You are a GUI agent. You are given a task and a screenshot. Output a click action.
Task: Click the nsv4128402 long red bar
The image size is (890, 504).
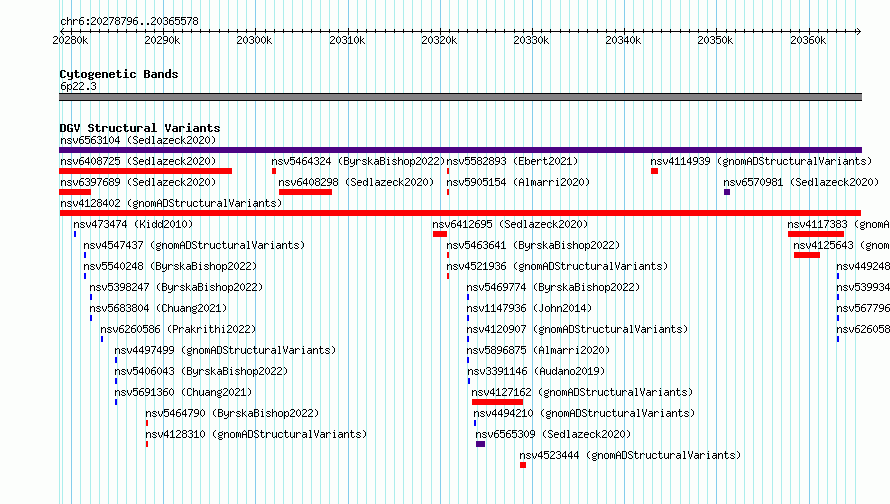(460, 213)
